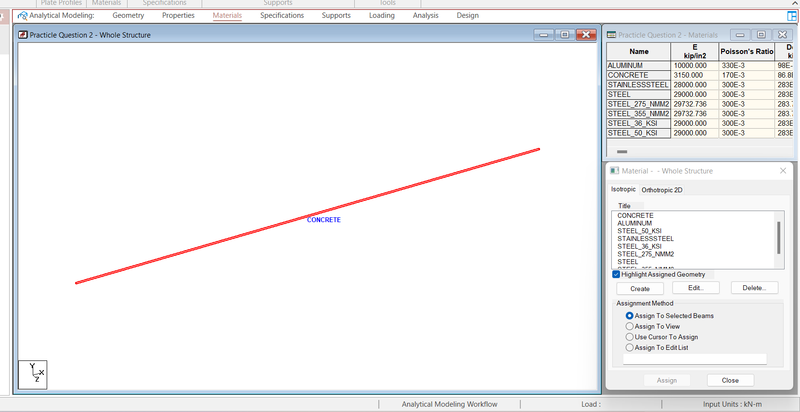The width and height of the screenshot is (800, 412).
Task: Click the Name column header
Action: (x=638, y=52)
